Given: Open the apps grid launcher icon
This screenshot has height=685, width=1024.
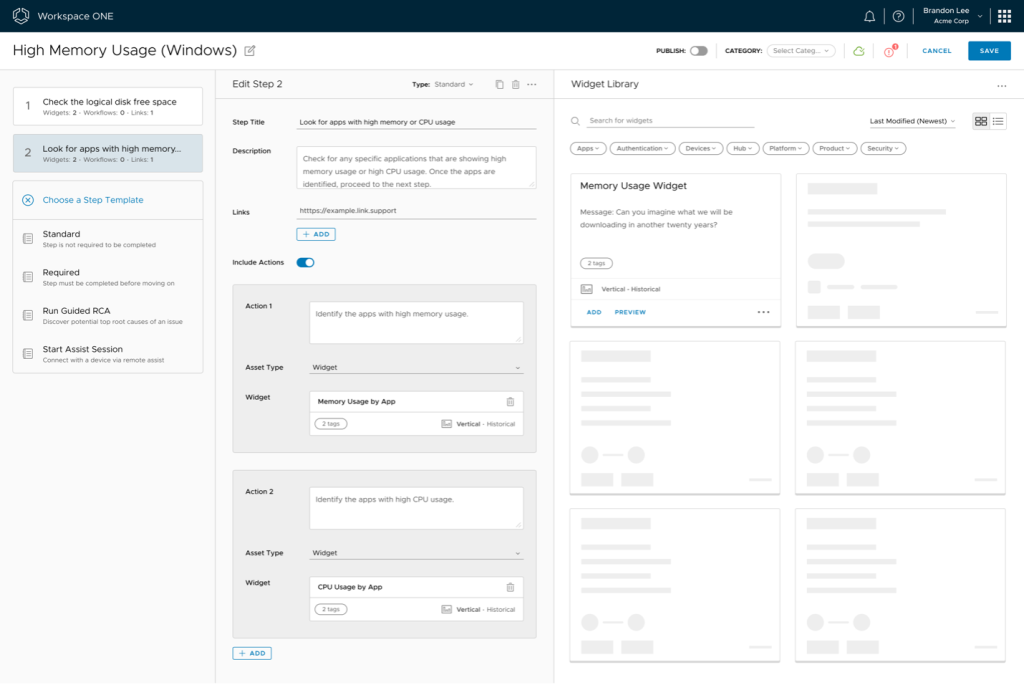Looking at the screenshot, I should point(1004,16).
